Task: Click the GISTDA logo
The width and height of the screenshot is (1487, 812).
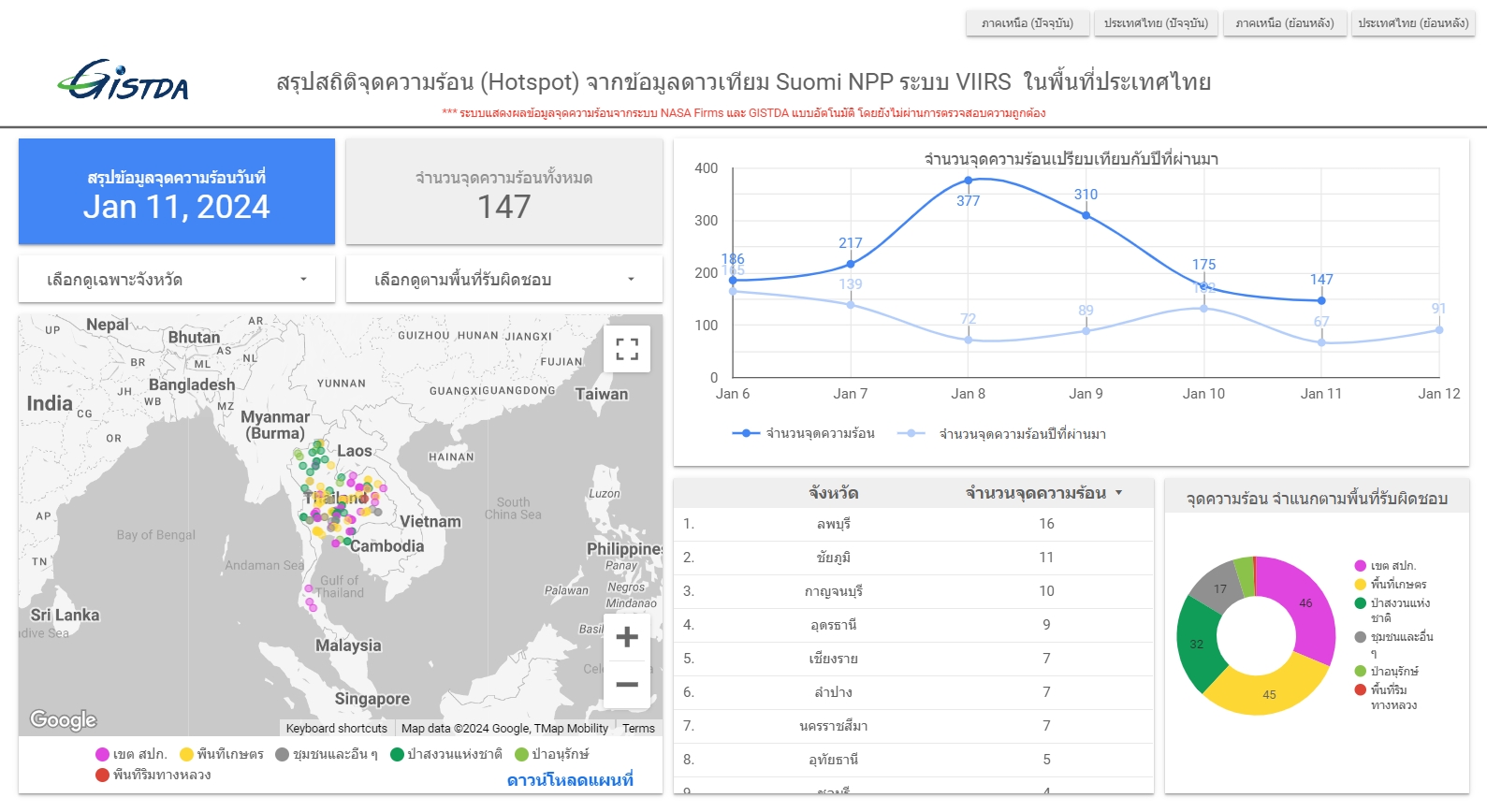Action: pos(123,81)
